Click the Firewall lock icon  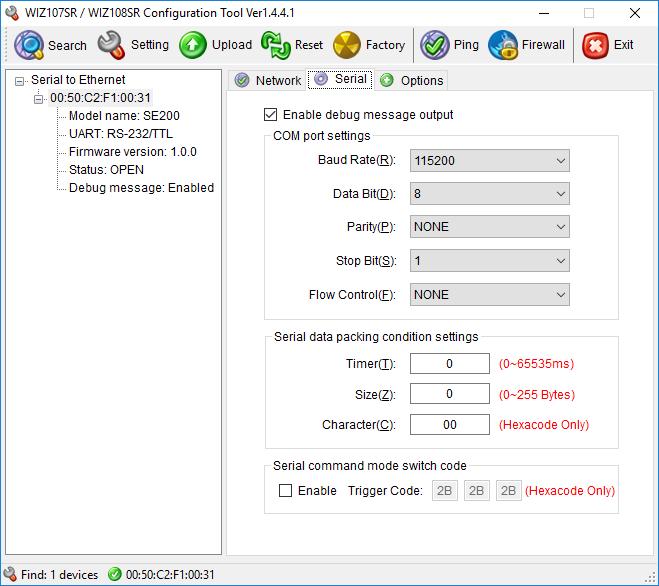tap(503, 45)
